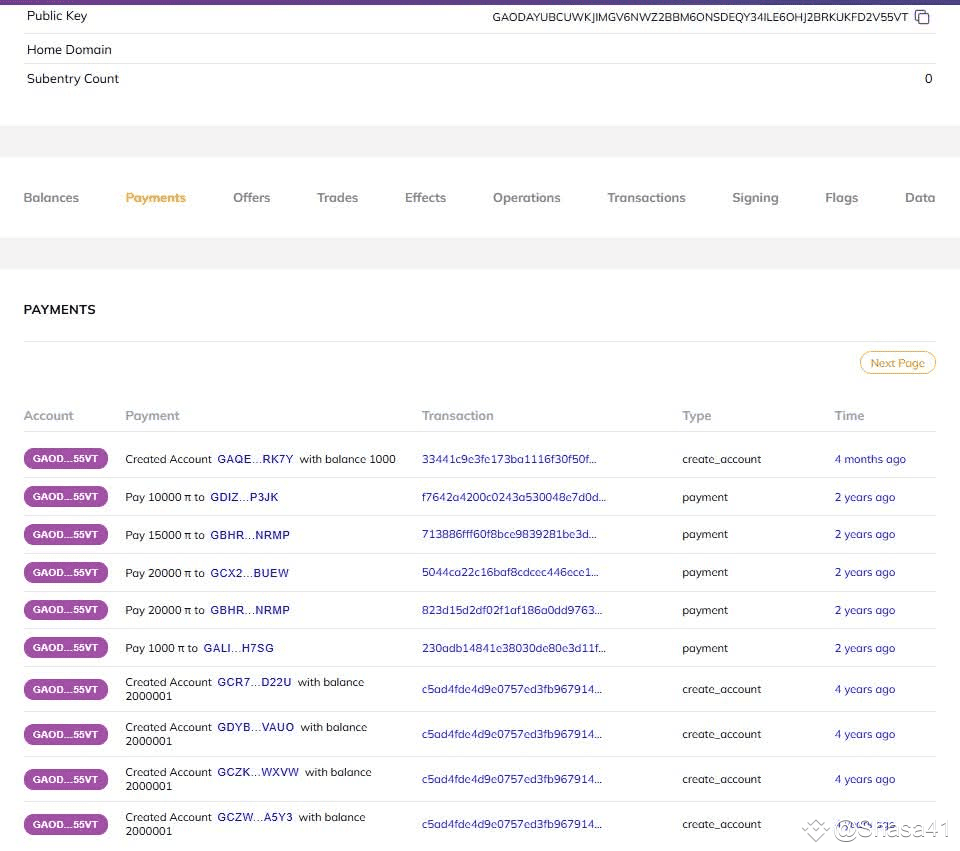
Task: Open transaction f7642a4200c0243a530048c7d0d...
Action: pyautogui.click(x=513, y=497)
